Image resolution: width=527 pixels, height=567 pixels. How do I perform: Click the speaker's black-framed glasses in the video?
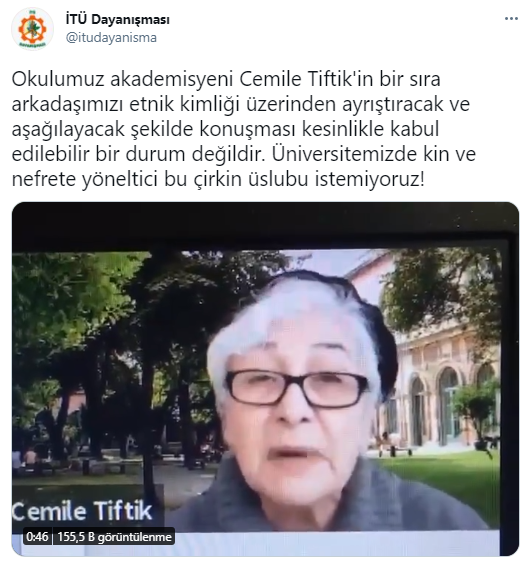(296, 389)
